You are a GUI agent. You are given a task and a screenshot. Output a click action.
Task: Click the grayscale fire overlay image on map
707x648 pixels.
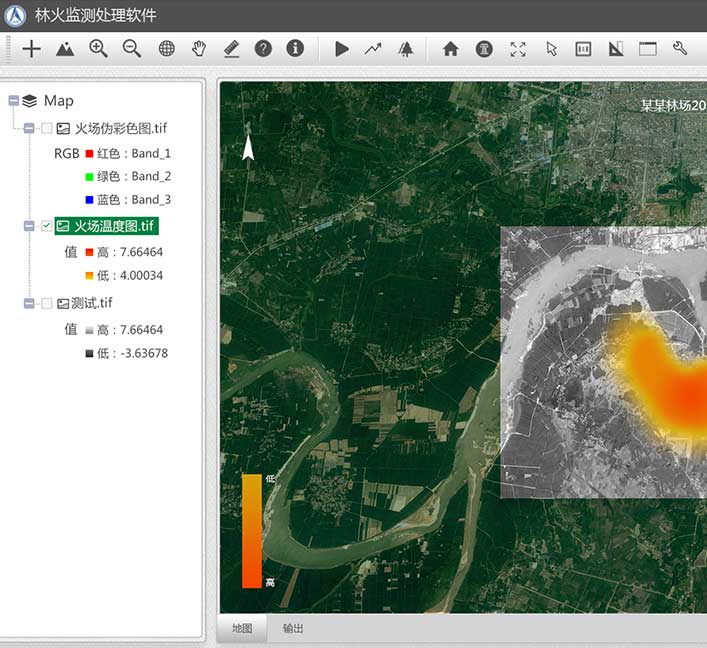point(603,363)
